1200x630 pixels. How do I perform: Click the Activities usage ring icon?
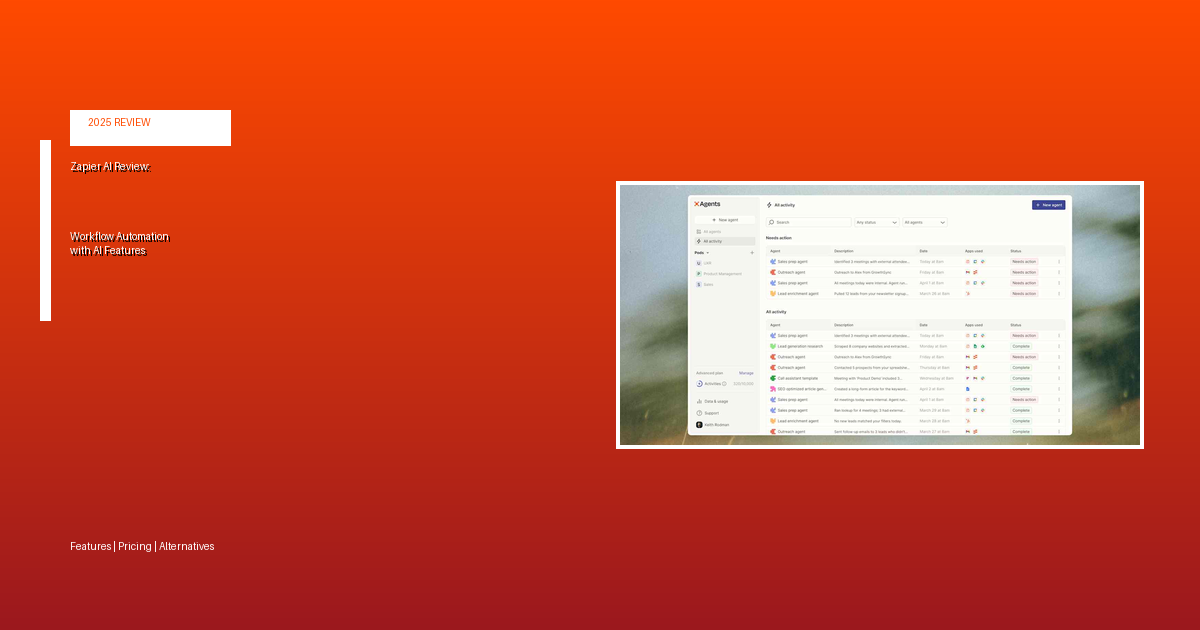point(699,384)
